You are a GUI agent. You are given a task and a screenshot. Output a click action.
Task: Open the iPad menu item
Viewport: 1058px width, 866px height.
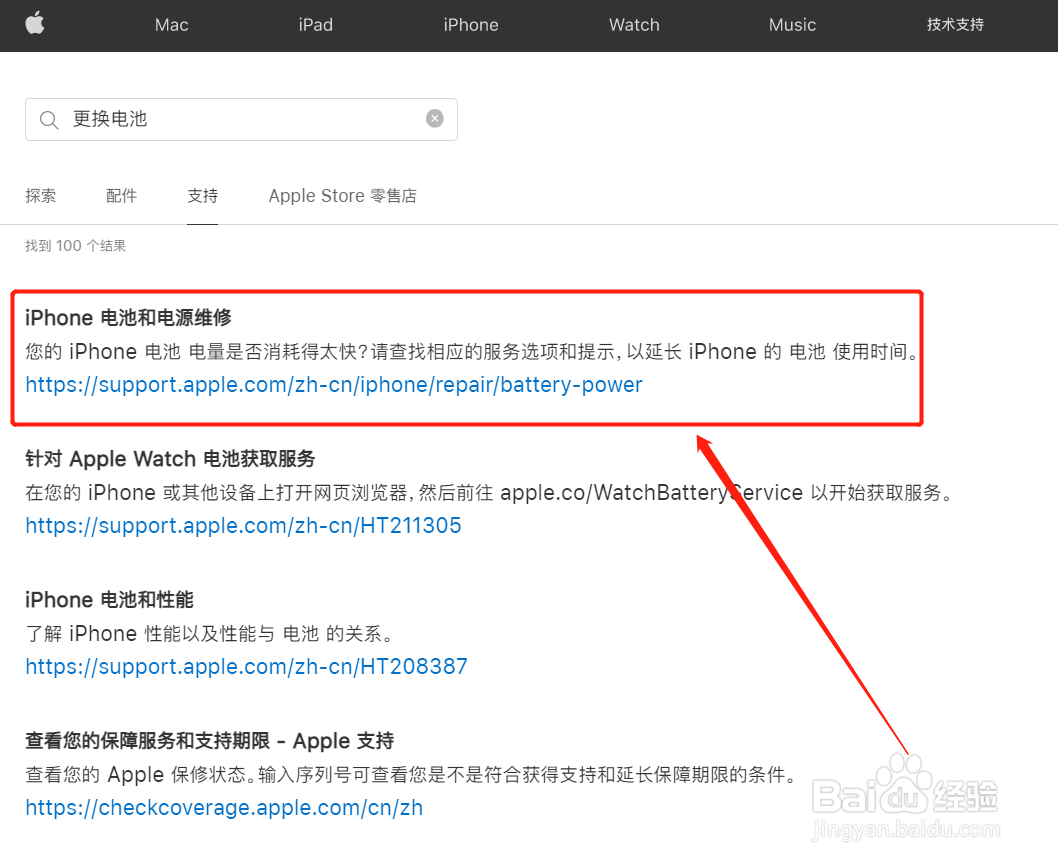[316, 25]
